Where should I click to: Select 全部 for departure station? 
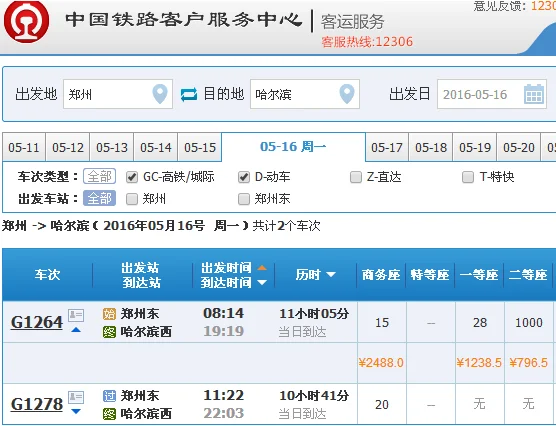click(99, 198)
